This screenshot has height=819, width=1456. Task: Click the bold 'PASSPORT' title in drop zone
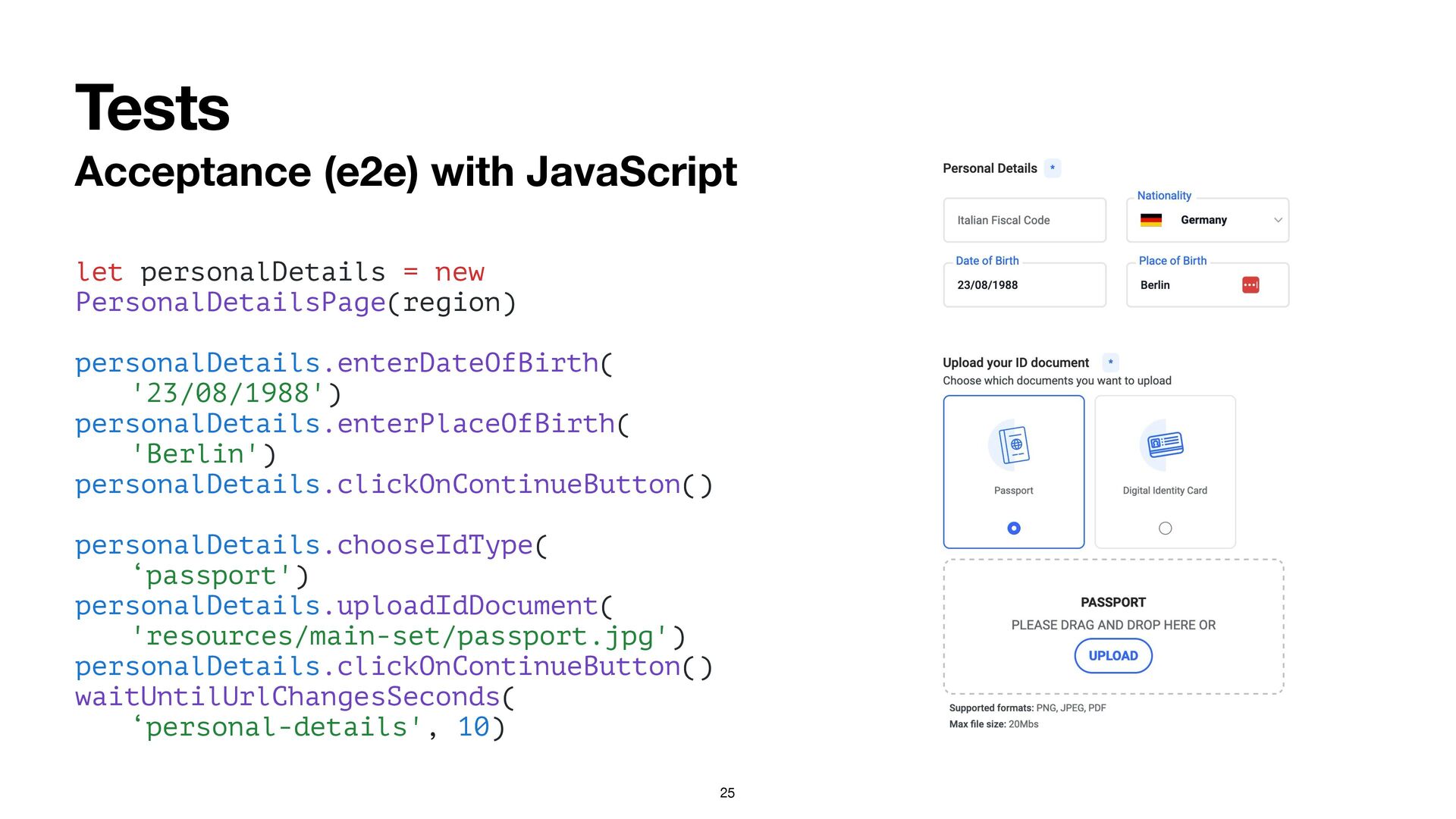pyautogui.click(x=1113, y=602)
